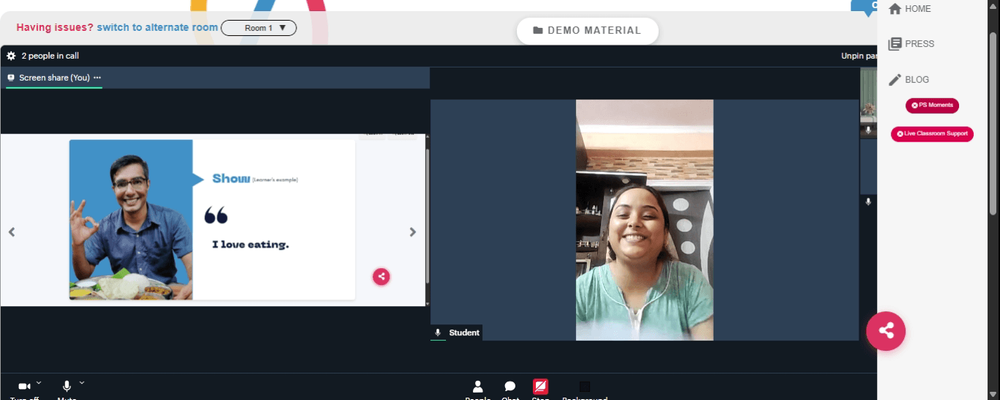Image resolution: width=1000 pixels, height=400 pixels.
Task: Open the People panel icon
Action: 478,387
